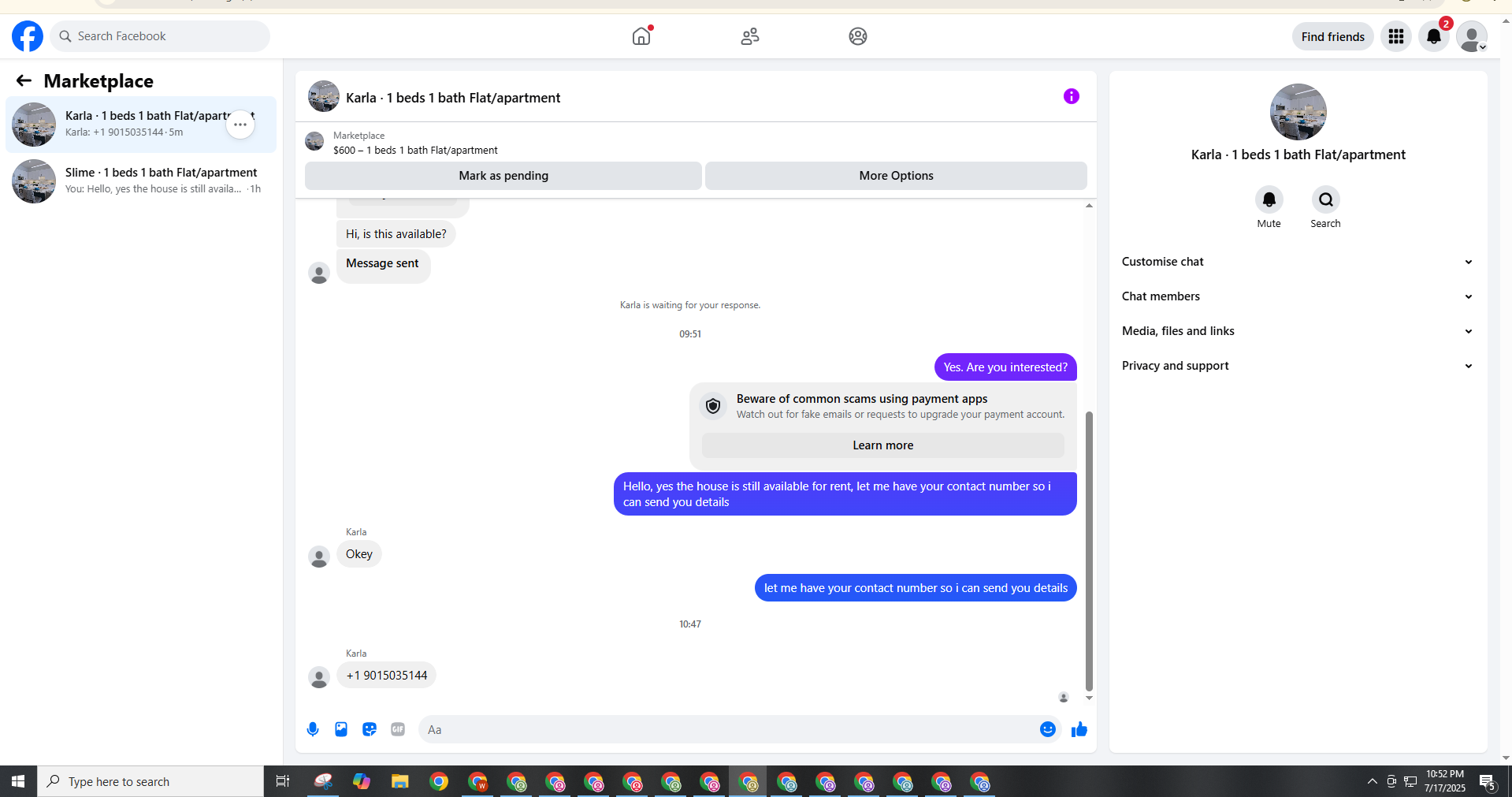The height and width of the screenshot is (797, 1512).
Task: Click the chat scroll-down arrow
Action: (x=1089, y=698)
